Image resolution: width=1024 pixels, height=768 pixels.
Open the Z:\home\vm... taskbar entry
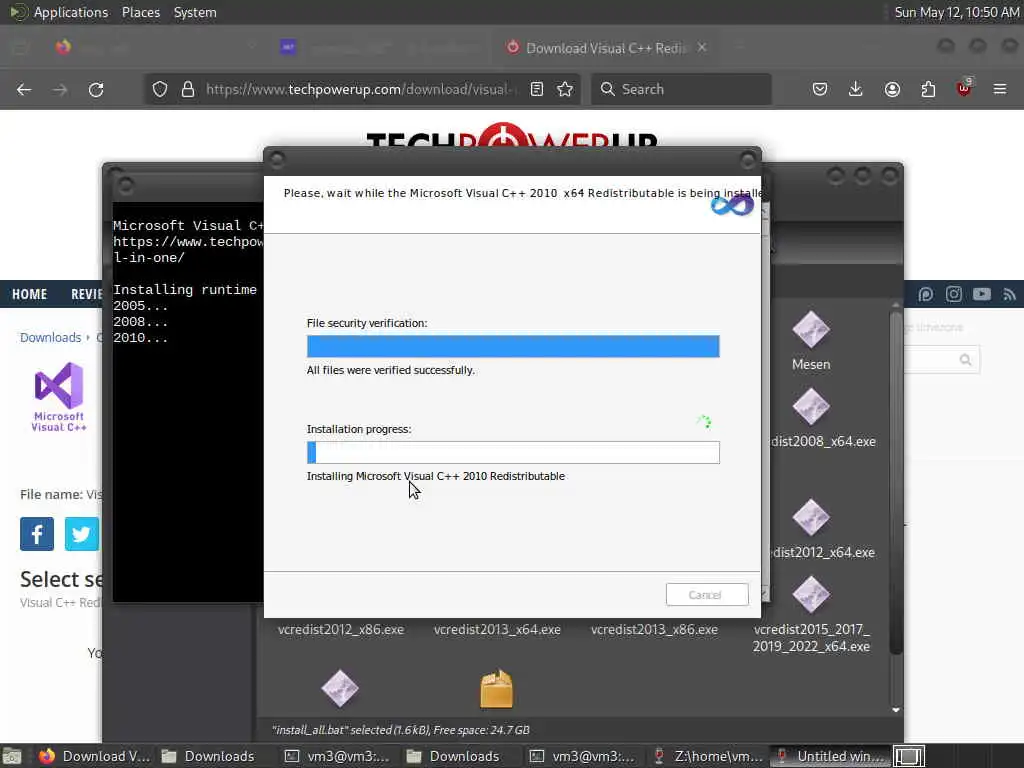pos(708,756)
